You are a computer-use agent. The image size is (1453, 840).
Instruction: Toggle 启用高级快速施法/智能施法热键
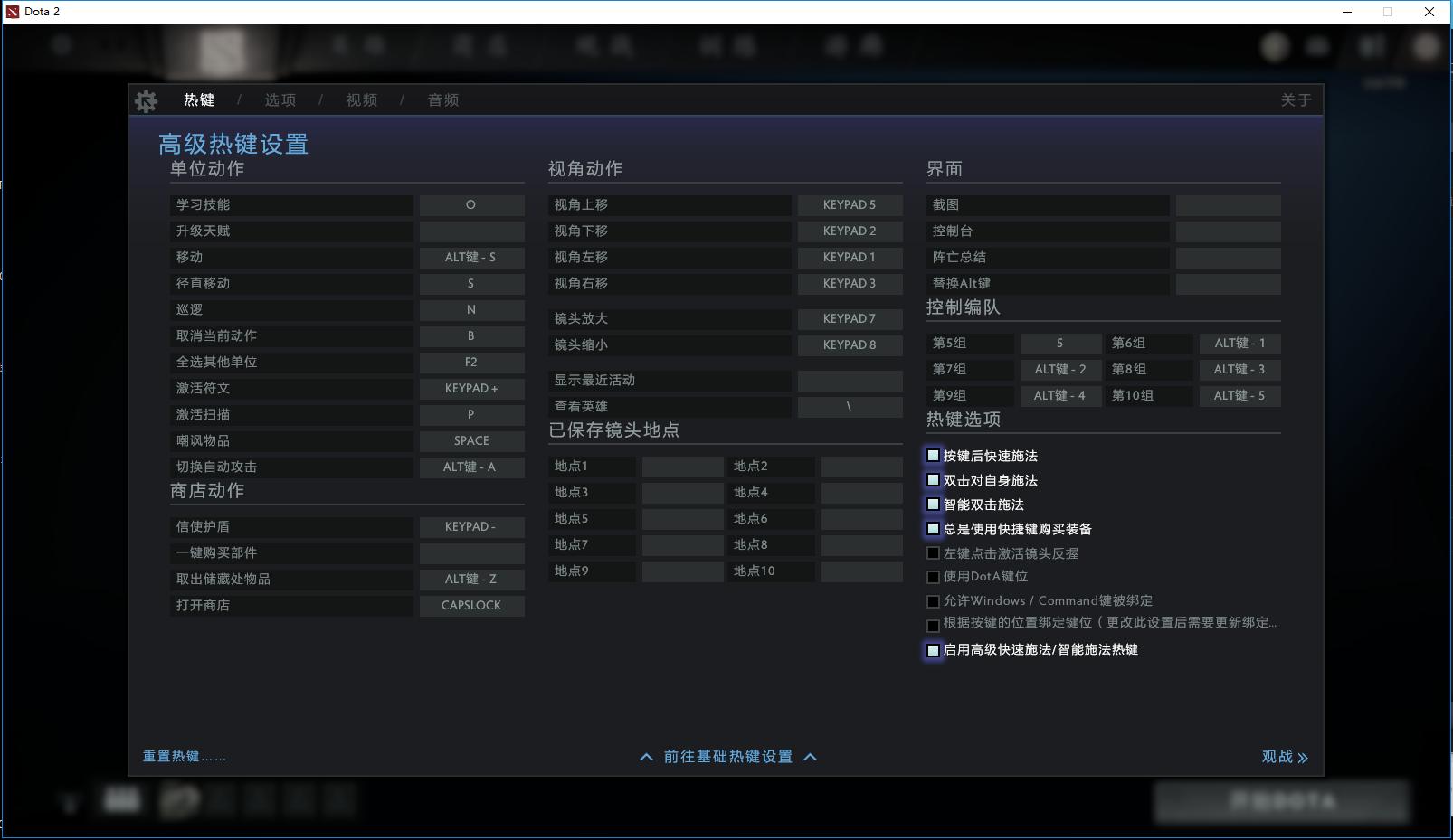click(x=933, y=650)
